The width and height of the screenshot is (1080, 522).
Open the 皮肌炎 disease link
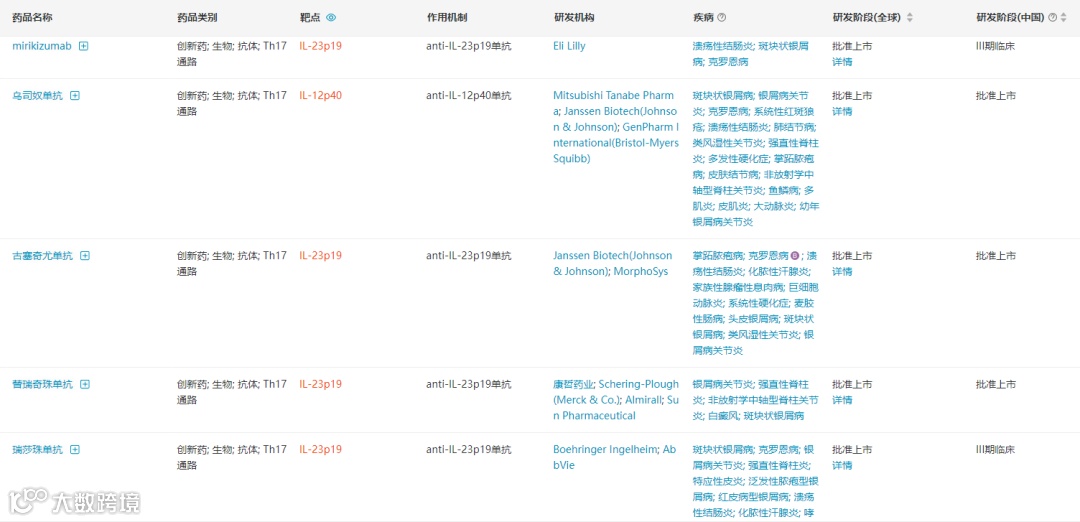coord(732,207)
